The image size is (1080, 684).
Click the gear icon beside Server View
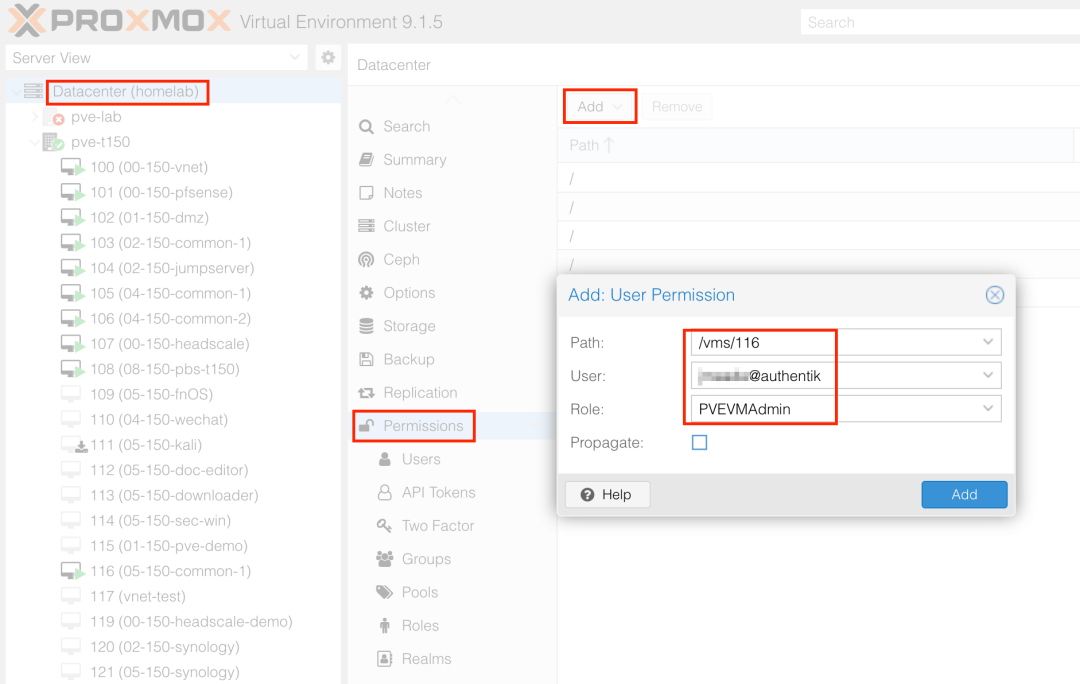[328, 58]
